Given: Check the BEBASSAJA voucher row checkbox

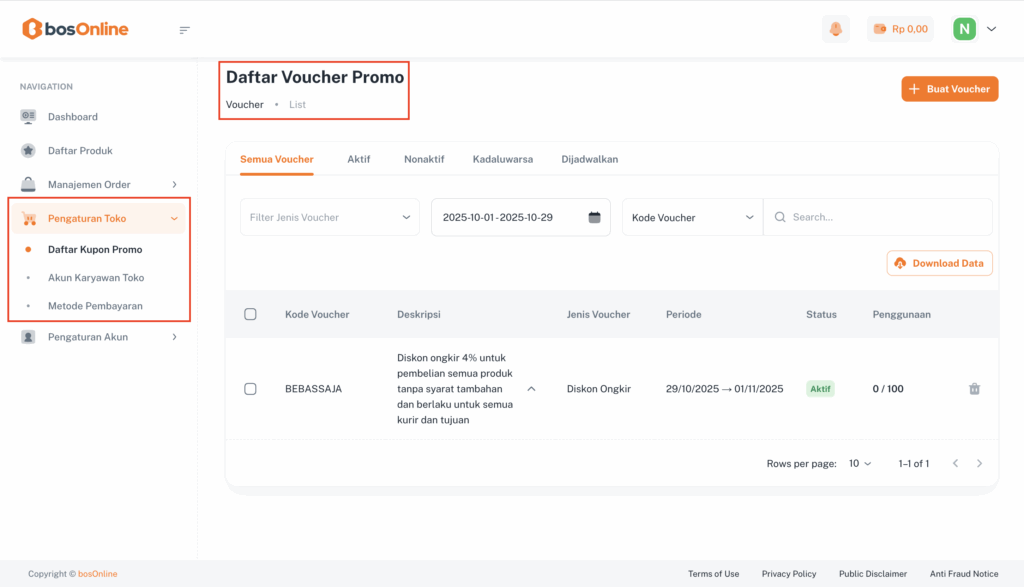Looking at the screenshot, I should 250,389.
